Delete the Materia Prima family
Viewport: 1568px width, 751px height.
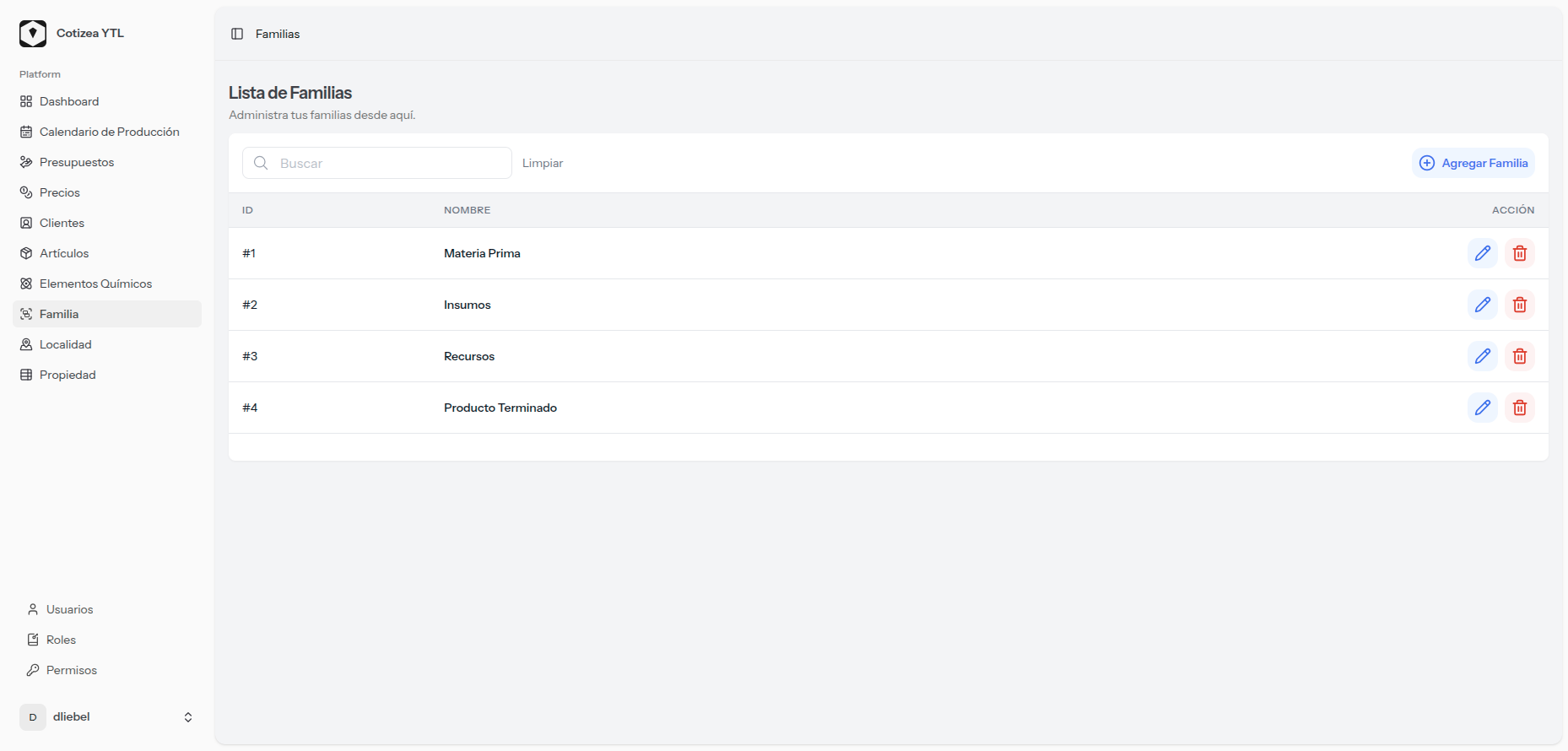pos(1519,253)
